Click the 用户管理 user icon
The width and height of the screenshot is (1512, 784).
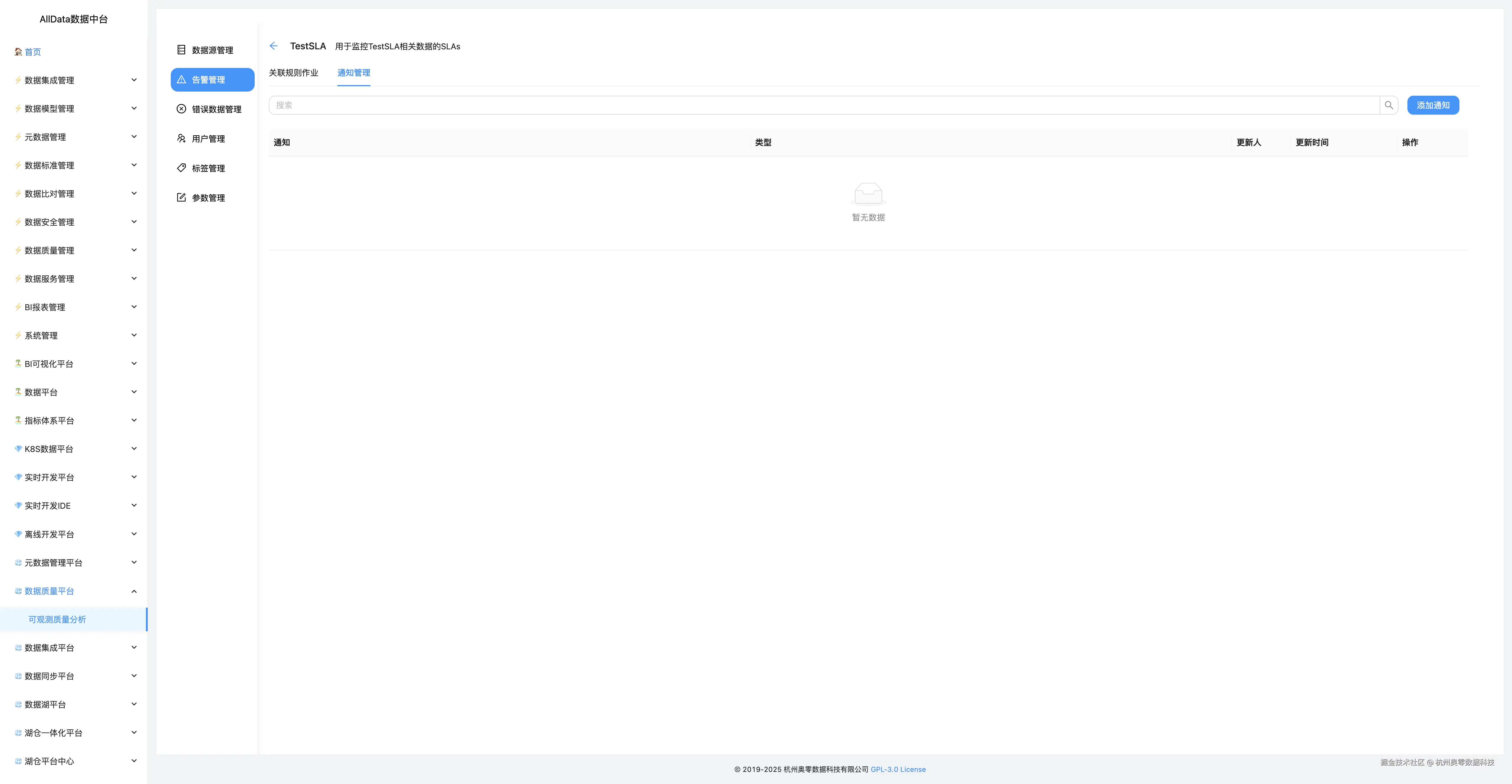[181, 139]
